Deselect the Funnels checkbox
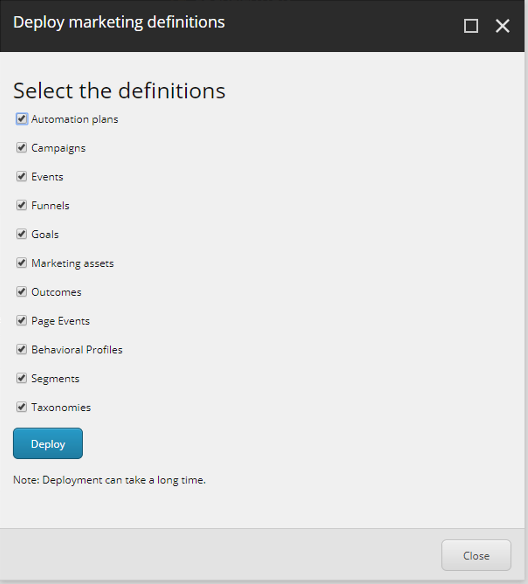The width and height of the screenshot is (528, 584). pos(22,205)
